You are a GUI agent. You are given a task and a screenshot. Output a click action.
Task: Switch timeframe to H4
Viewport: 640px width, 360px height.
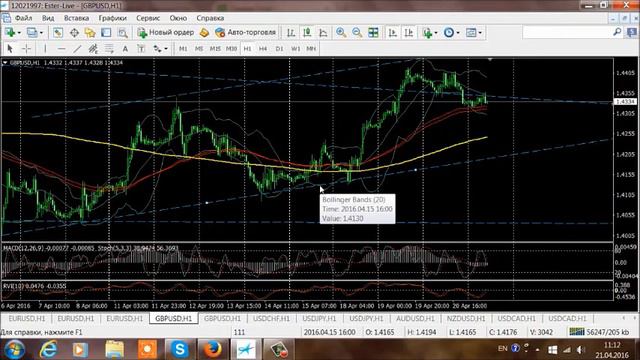tap(263, 49)
